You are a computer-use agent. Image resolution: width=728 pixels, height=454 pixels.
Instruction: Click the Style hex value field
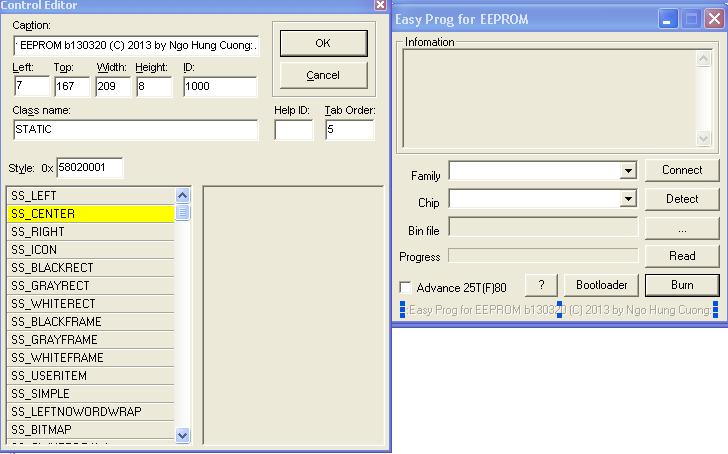90,168
